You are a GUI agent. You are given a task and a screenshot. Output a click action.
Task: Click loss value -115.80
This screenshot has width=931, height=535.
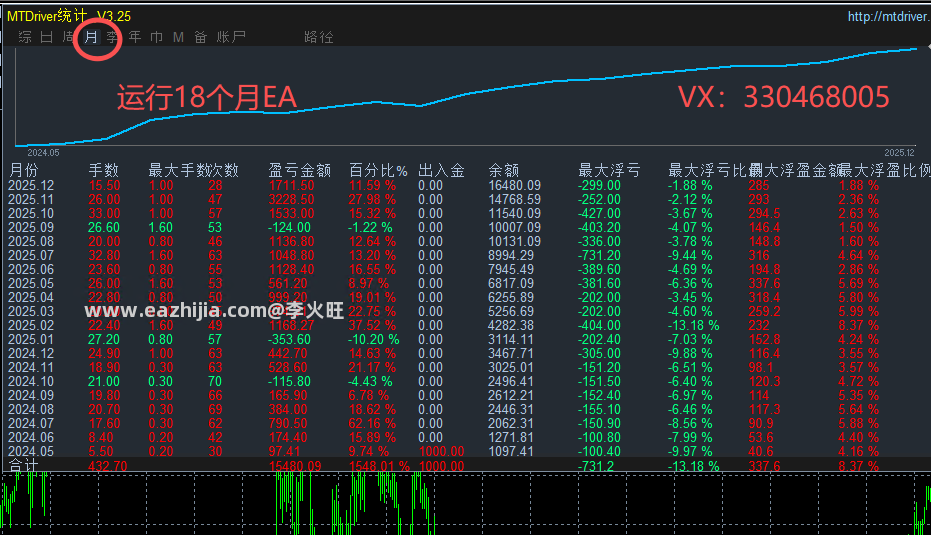tap(289, 382)
